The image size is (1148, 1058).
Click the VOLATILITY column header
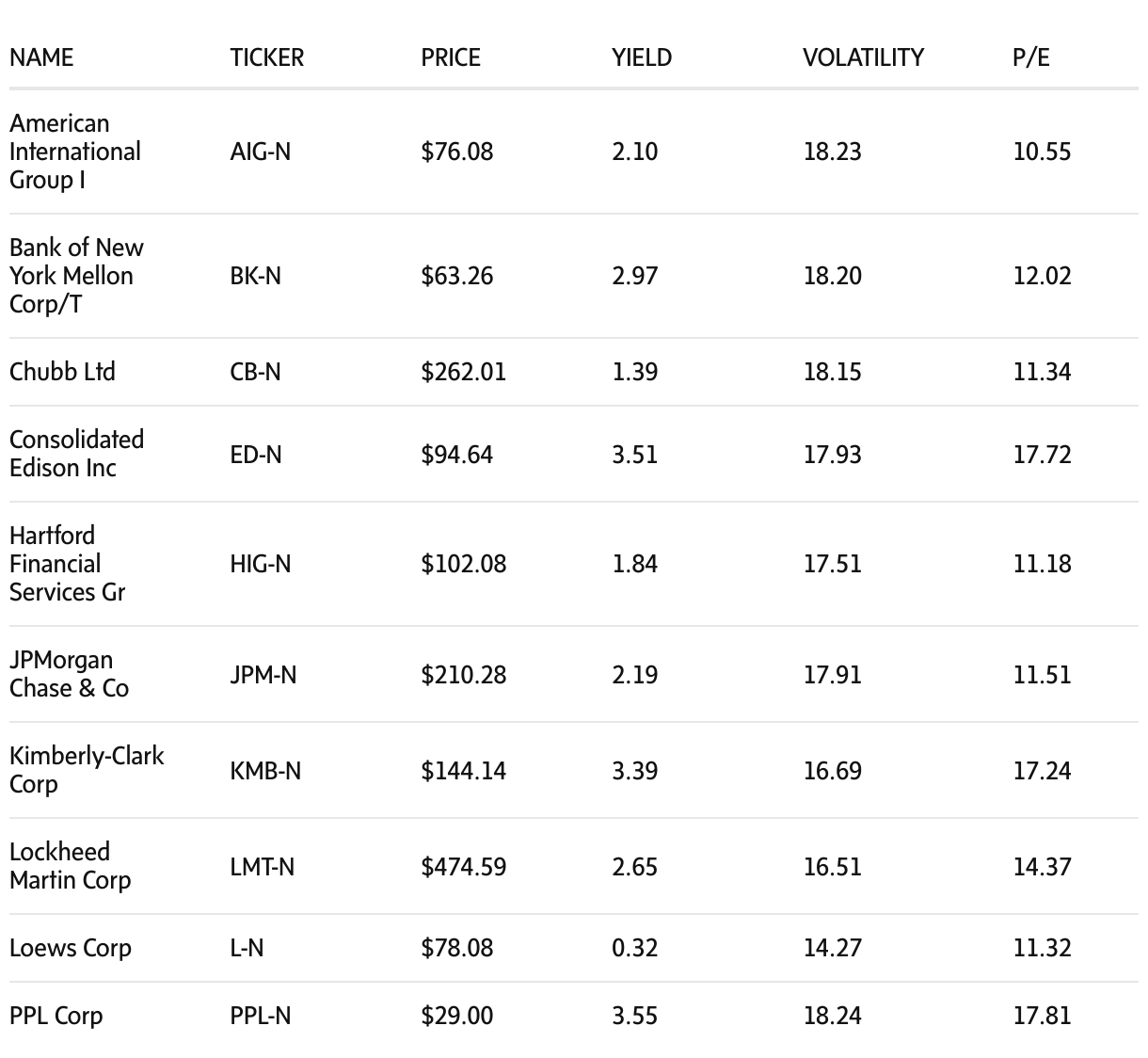(x=863, y=57)
